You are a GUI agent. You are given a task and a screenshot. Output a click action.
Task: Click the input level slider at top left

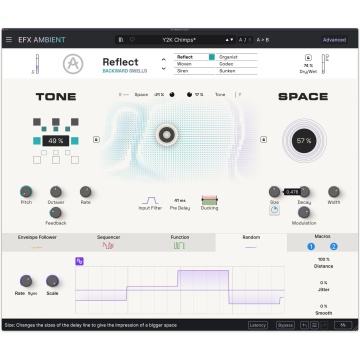click(x=37, y=64)
